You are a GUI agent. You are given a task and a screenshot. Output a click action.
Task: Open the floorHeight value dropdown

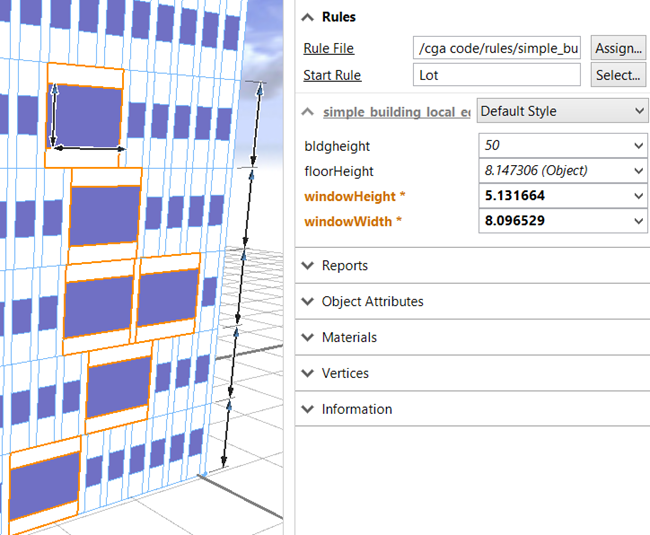tap(639, 171)
